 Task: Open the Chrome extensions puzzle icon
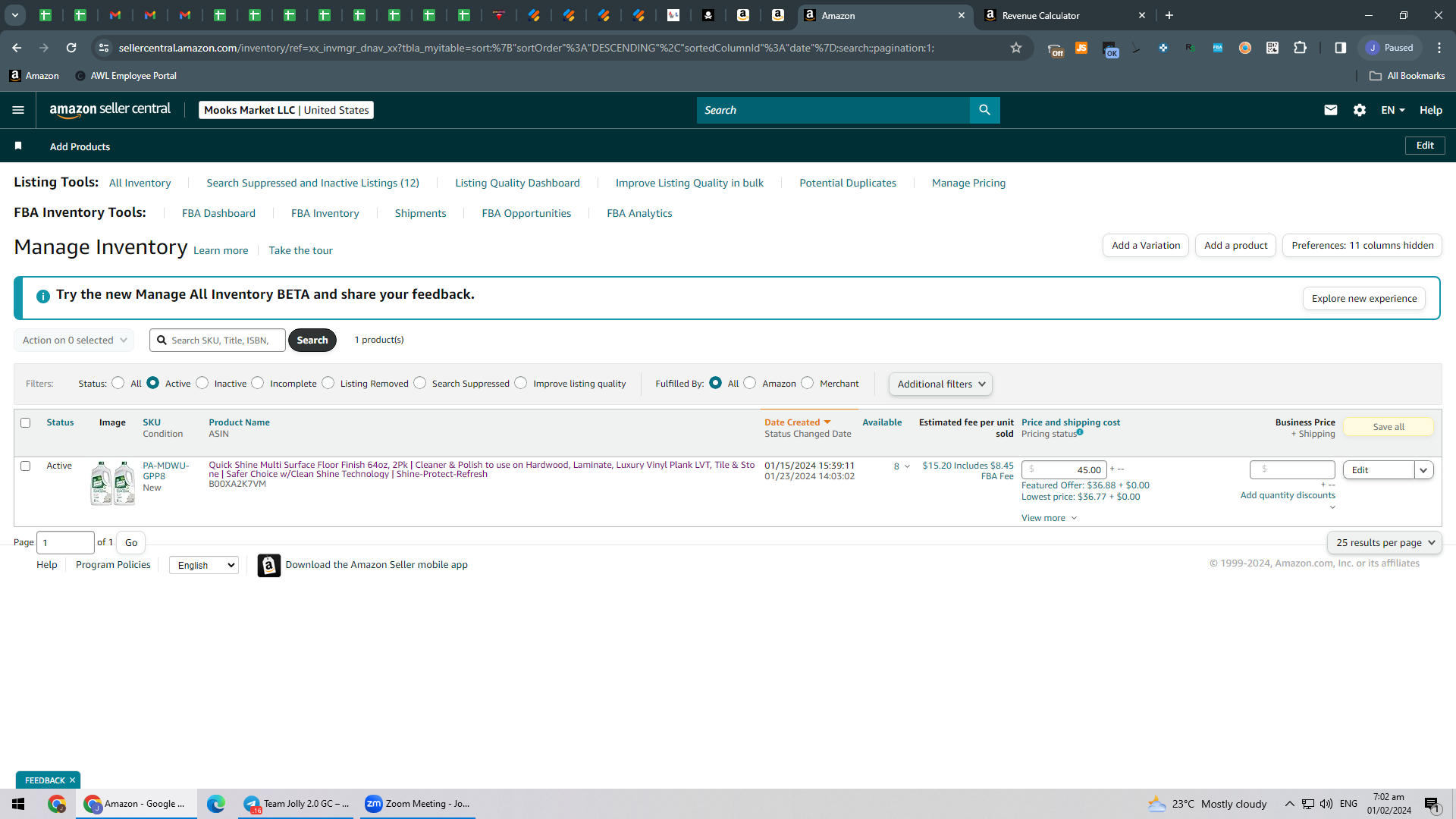pos(1300,48)
